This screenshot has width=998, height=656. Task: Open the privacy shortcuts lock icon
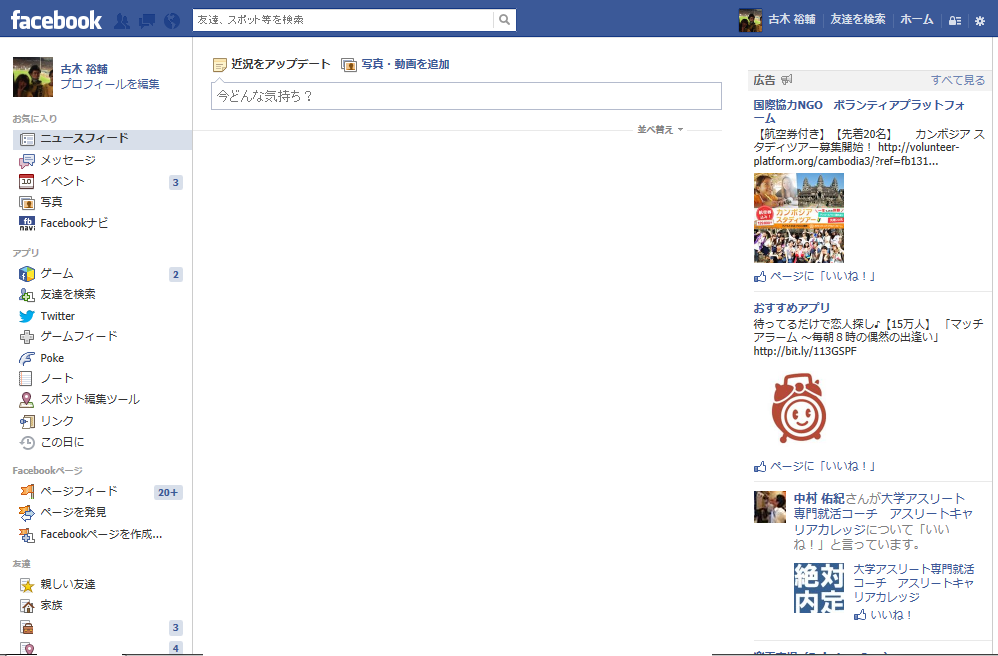tap(955, 20)
